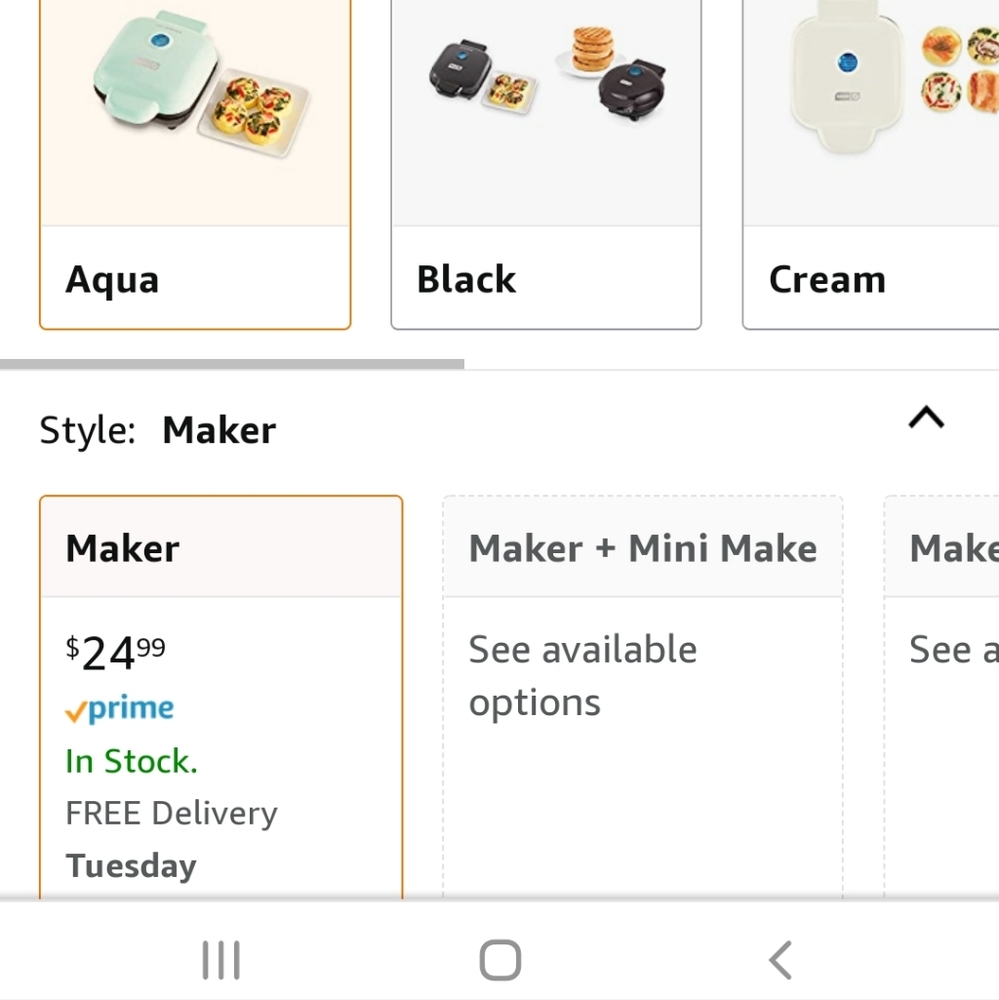Tap the In Stock status text

coord(131,761)
